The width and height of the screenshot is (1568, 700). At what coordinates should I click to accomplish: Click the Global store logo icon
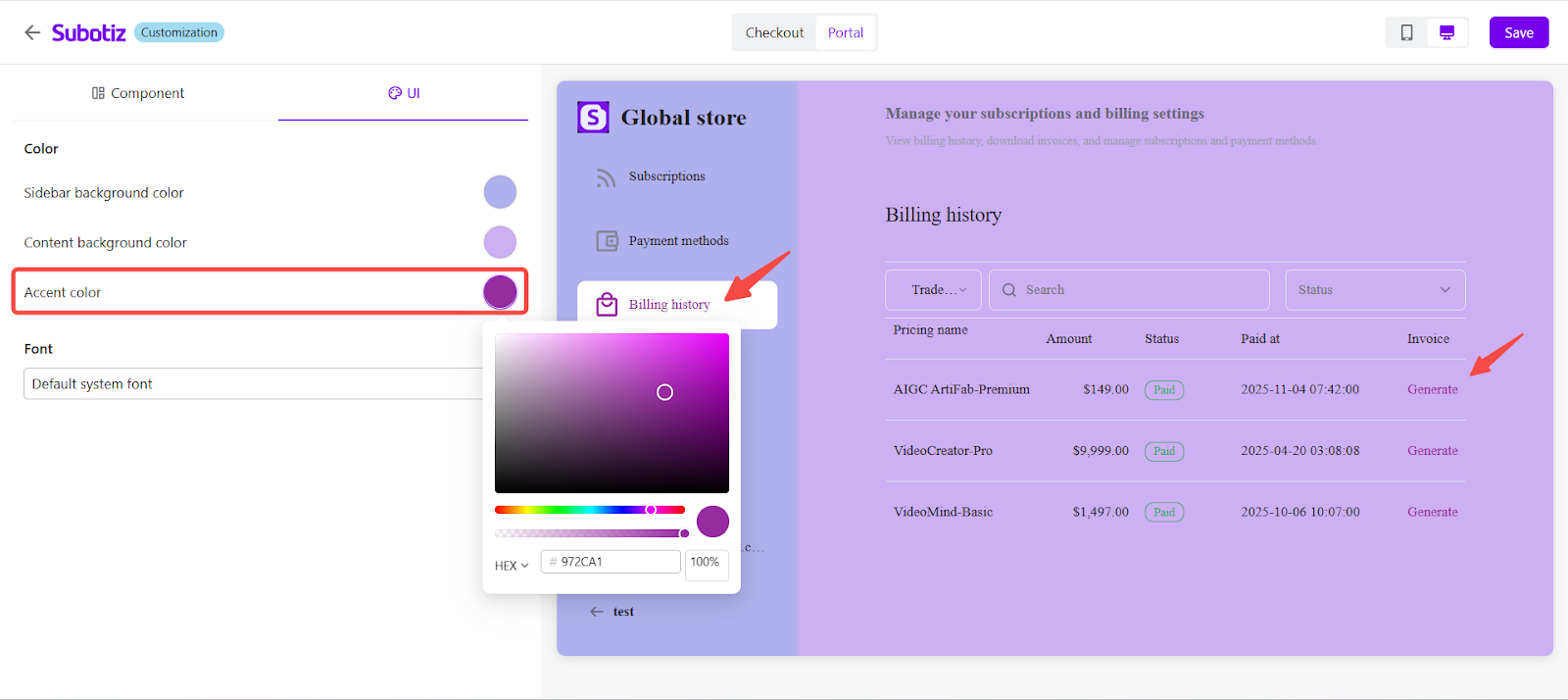[593, 118]
